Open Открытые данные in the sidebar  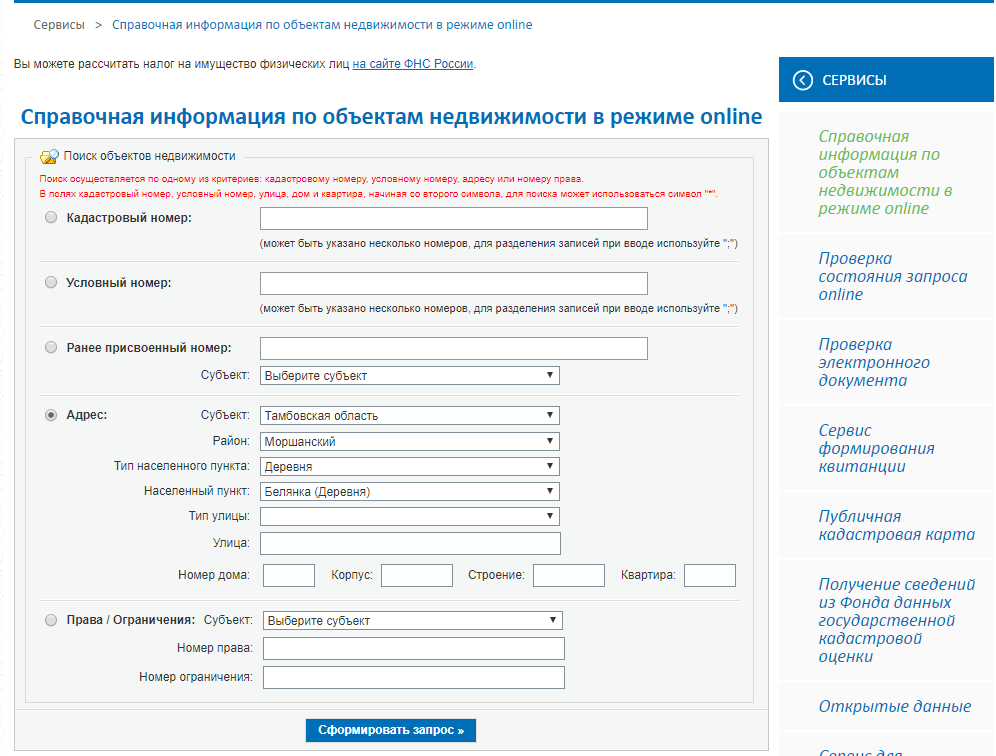coord(894,706)
